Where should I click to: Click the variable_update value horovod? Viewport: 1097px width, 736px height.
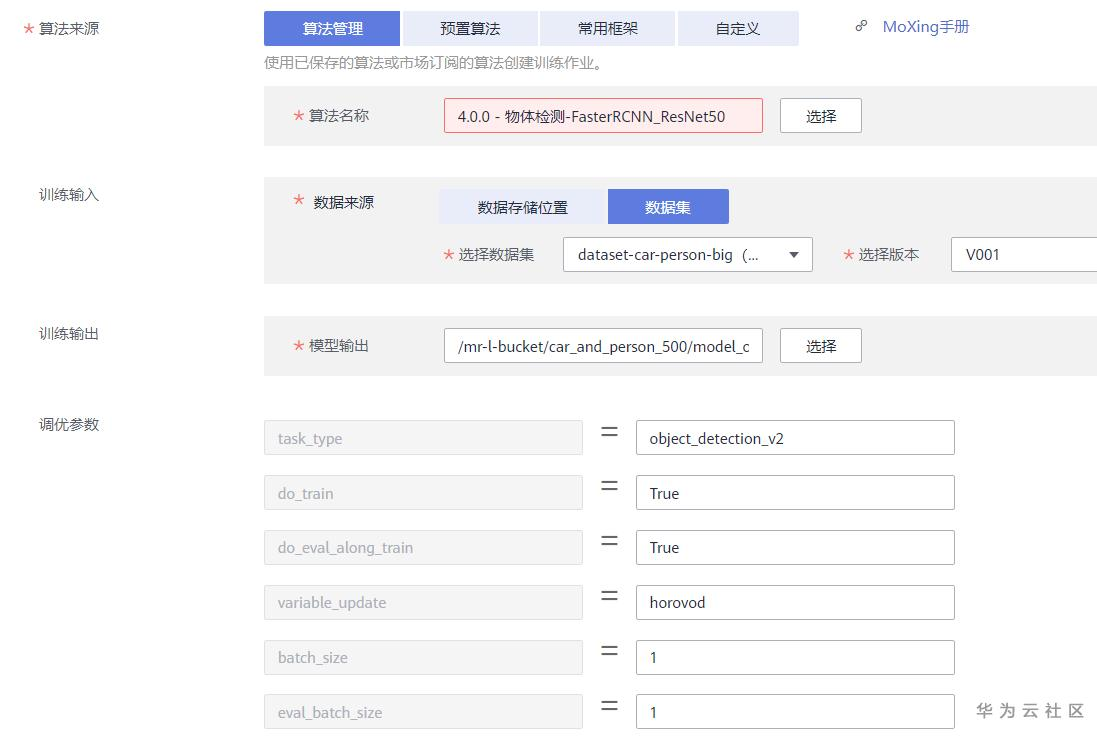(795, 602)
